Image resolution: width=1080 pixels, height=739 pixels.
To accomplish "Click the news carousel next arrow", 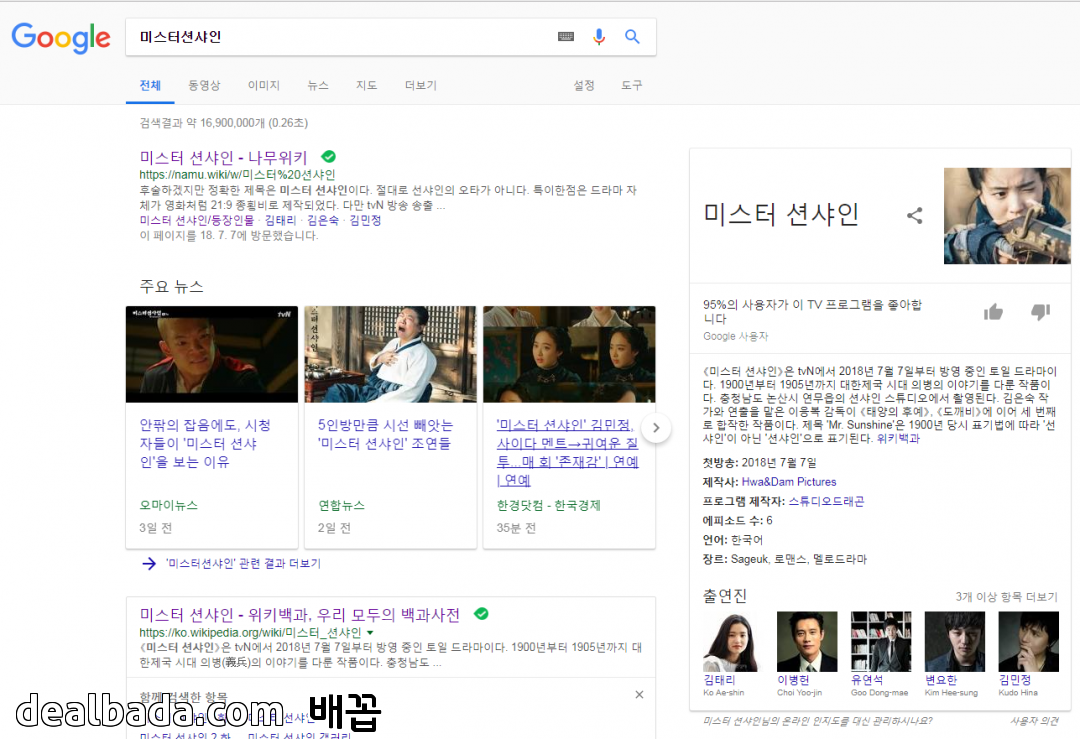I will tap(655, 428).
